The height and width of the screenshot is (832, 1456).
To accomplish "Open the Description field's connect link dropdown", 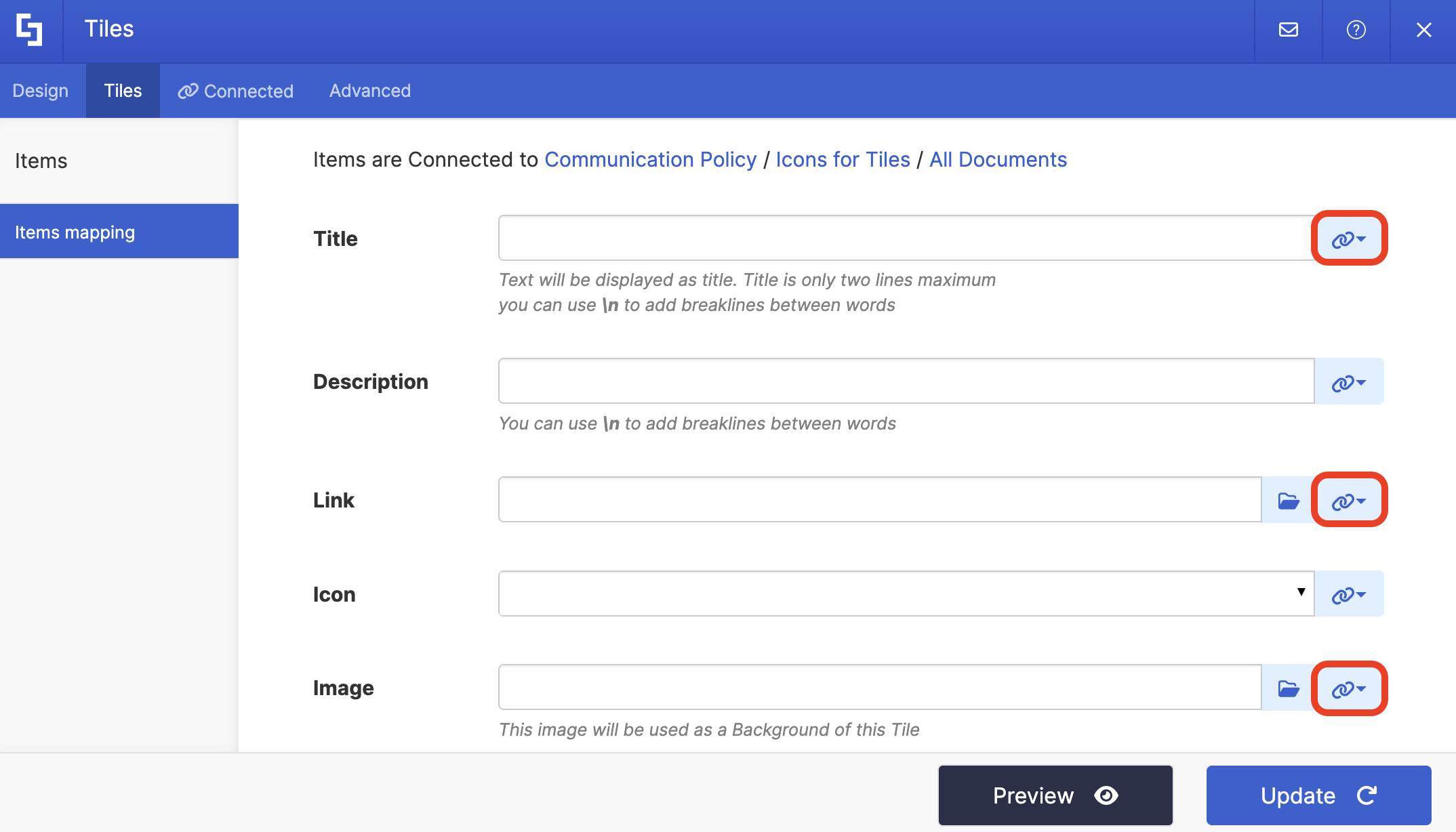I will tap(1349, 382).
